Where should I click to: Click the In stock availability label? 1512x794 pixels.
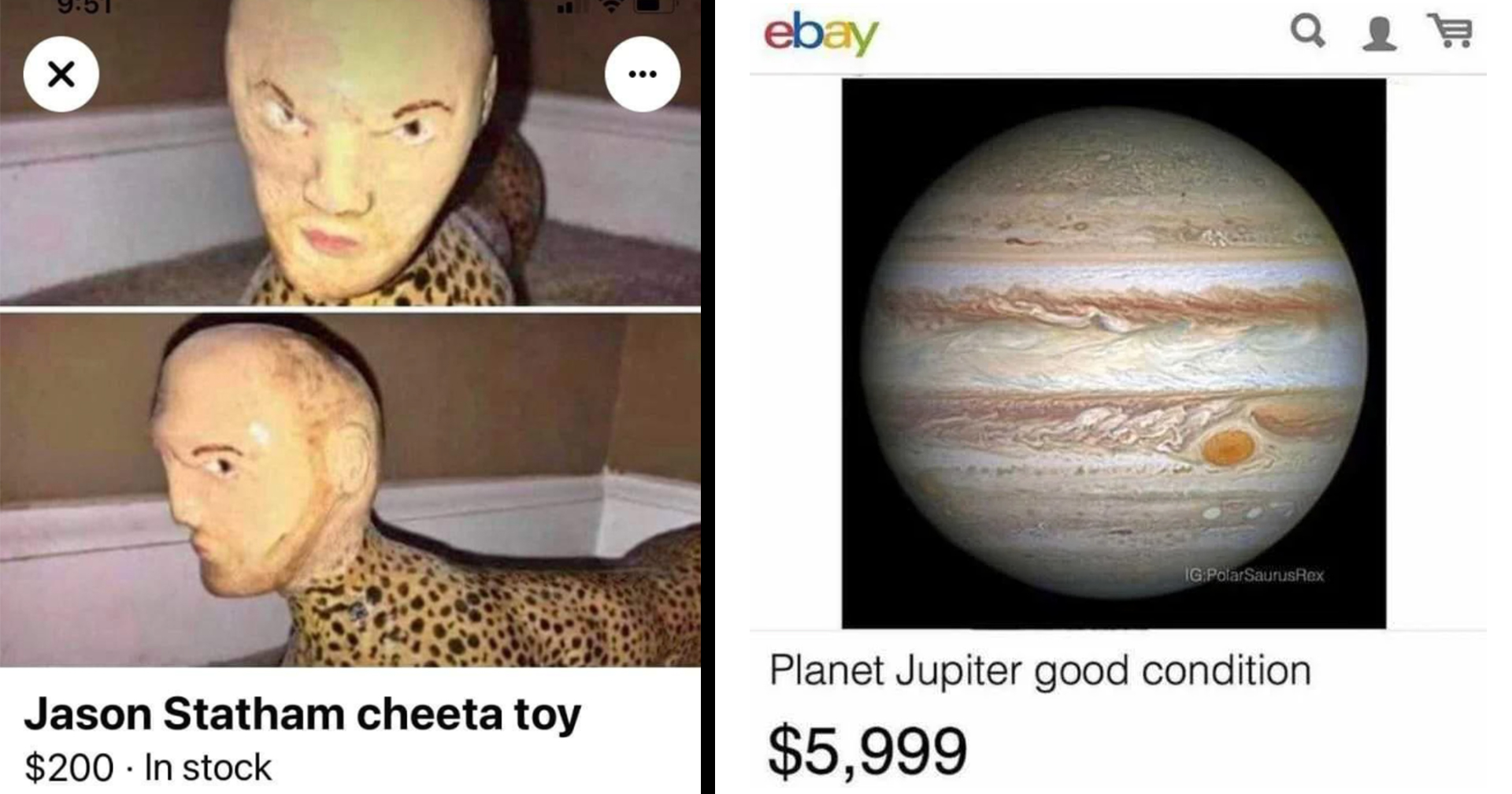point(208,767)
